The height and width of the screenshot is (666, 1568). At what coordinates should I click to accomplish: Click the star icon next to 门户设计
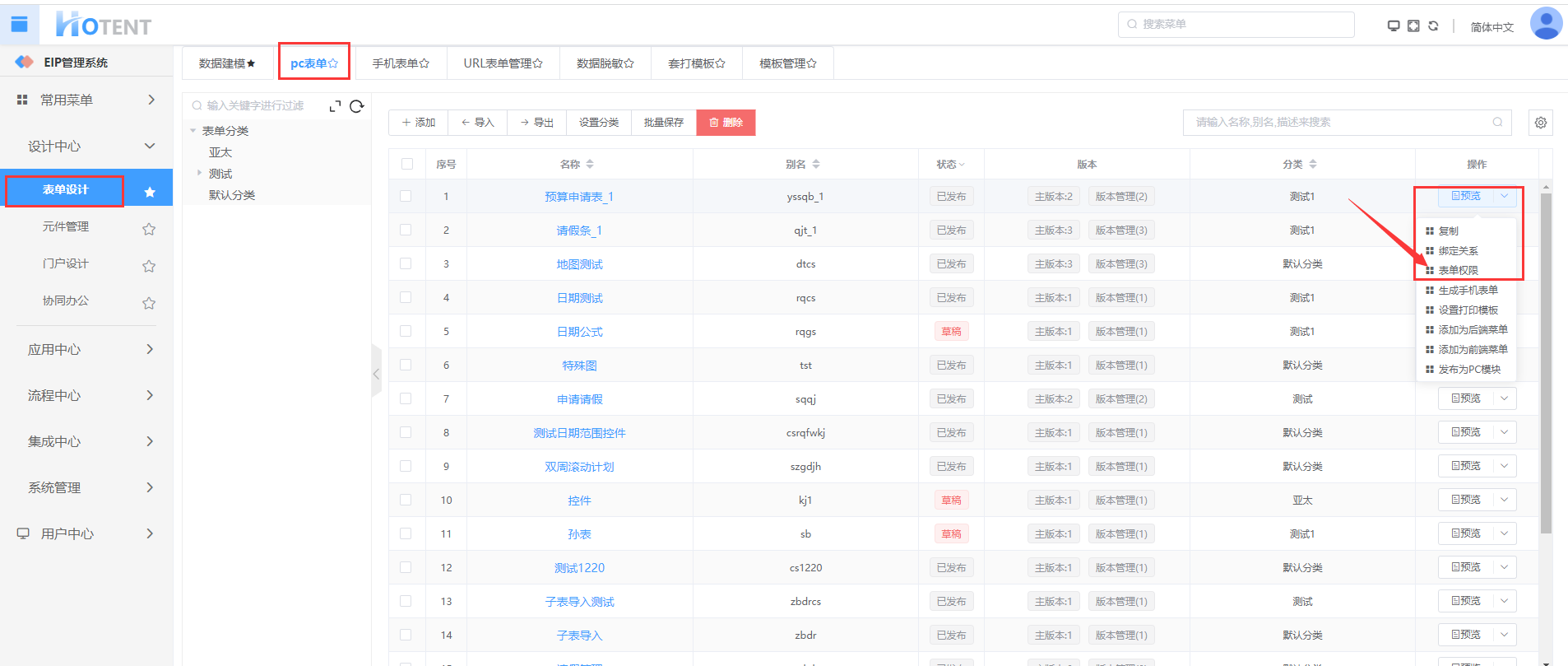[149, 266]
